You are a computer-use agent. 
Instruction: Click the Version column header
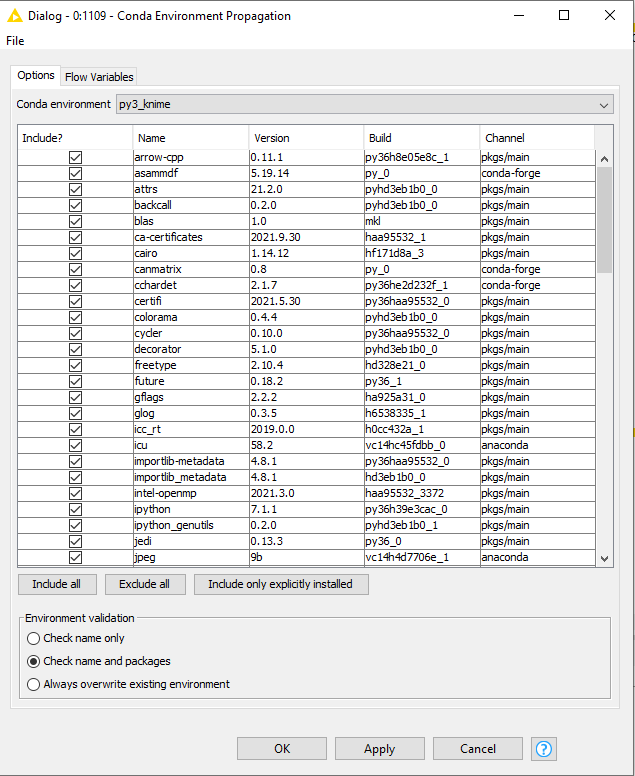[306, 138]
